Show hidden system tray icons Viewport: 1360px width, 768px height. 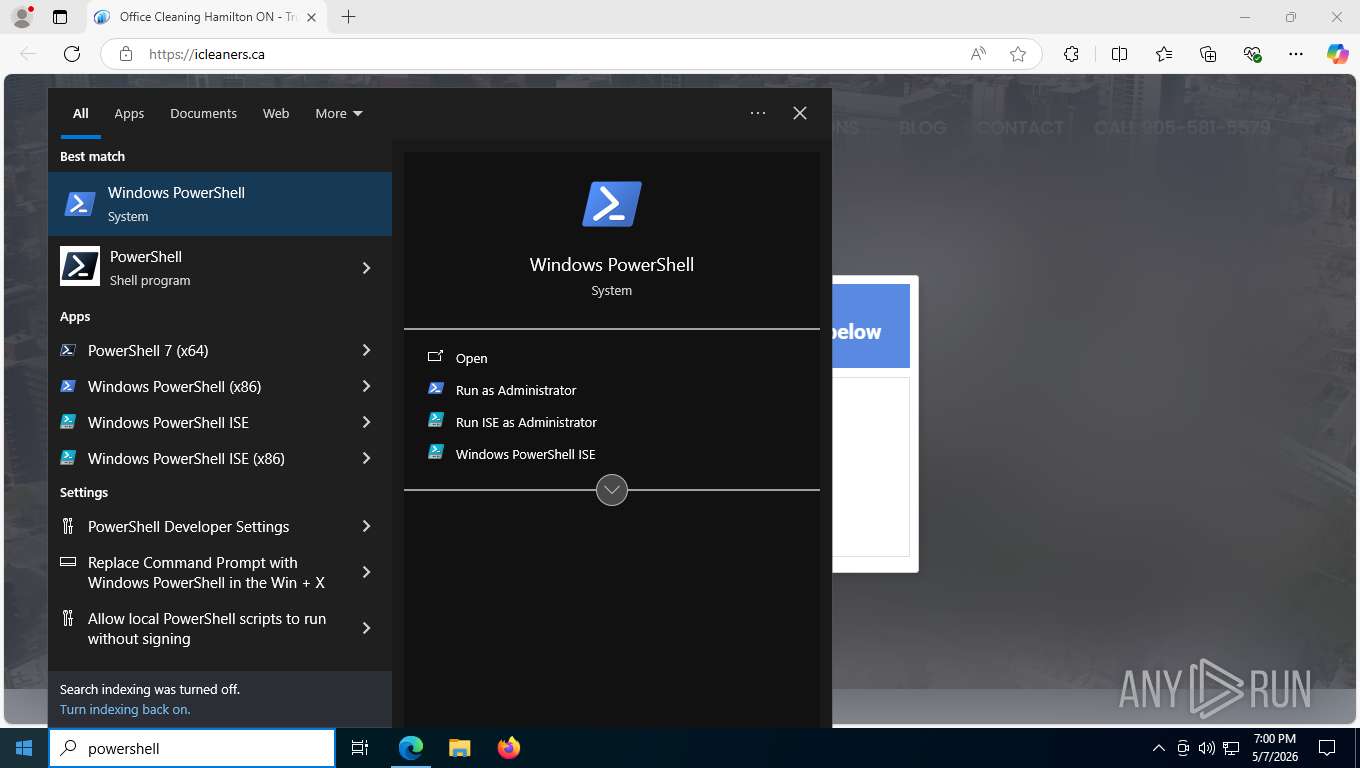point(1159,748)
